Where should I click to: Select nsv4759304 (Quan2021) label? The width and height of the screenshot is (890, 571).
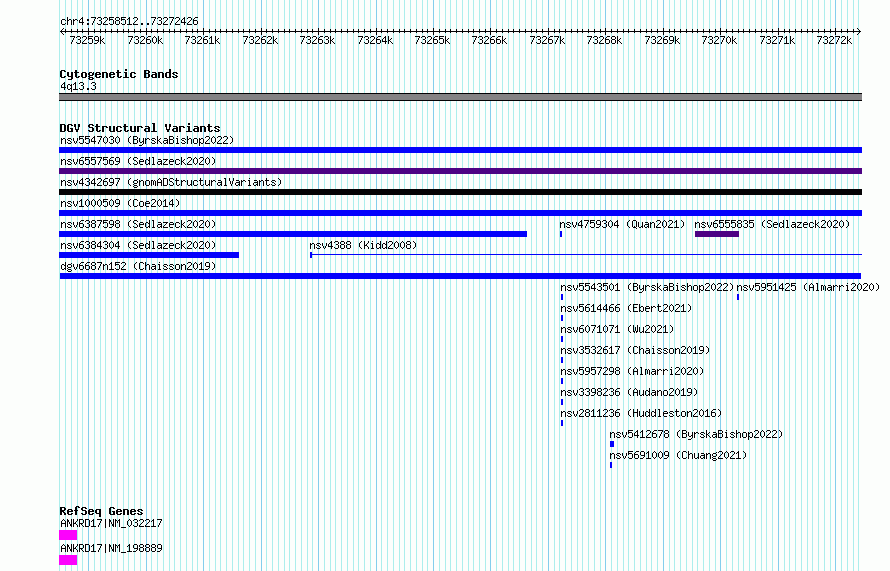point(622,224)
